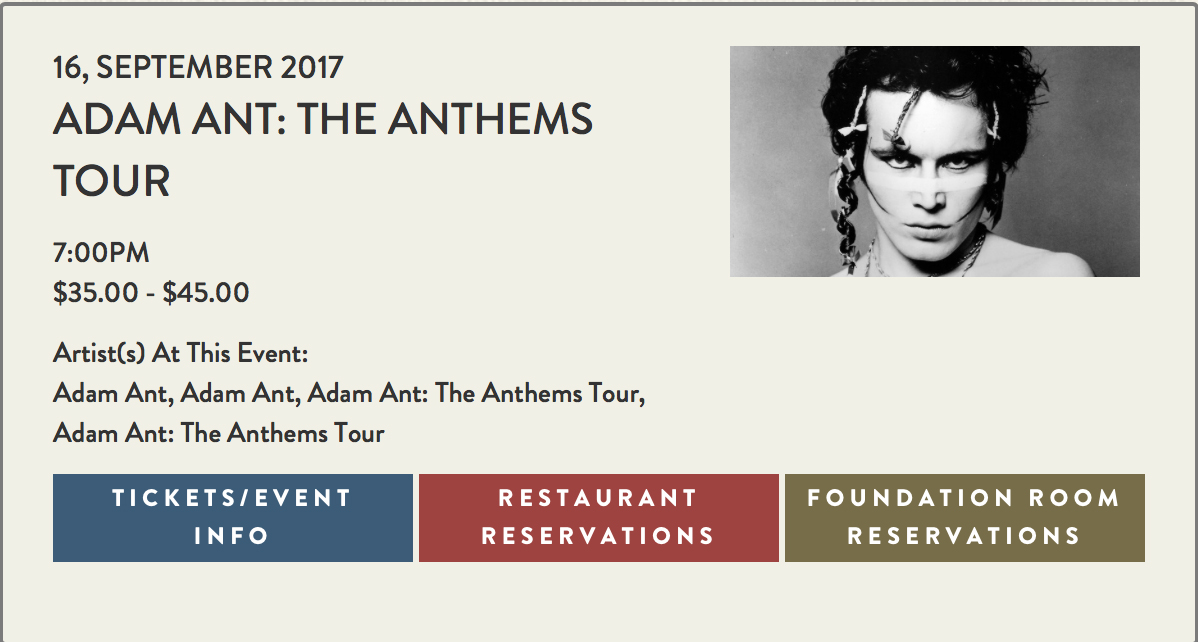Screen dimensions: 1198x642
Task: Click the second Adam Ant in artist list
Action: (240, 394)
